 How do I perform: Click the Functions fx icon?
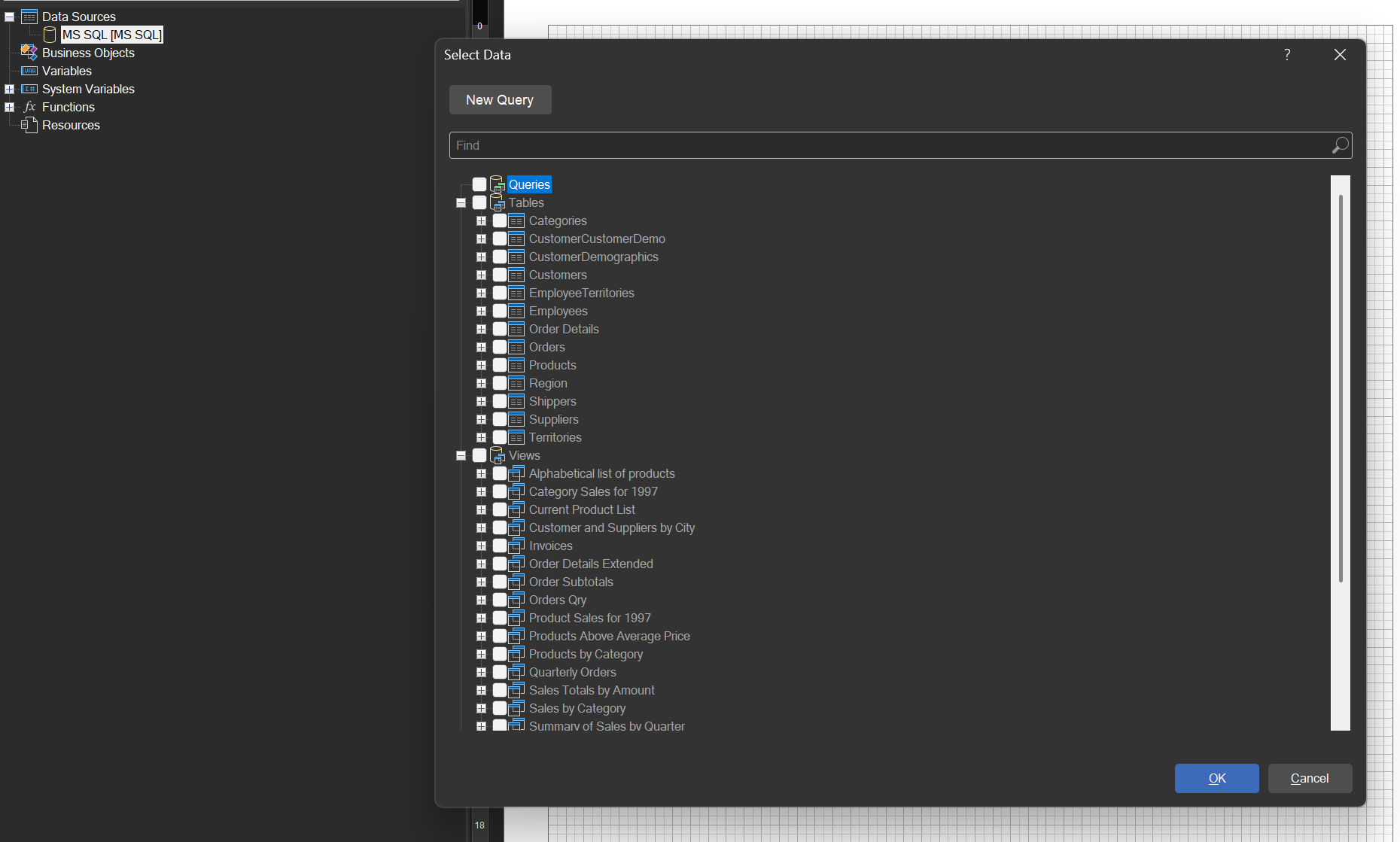29,107
